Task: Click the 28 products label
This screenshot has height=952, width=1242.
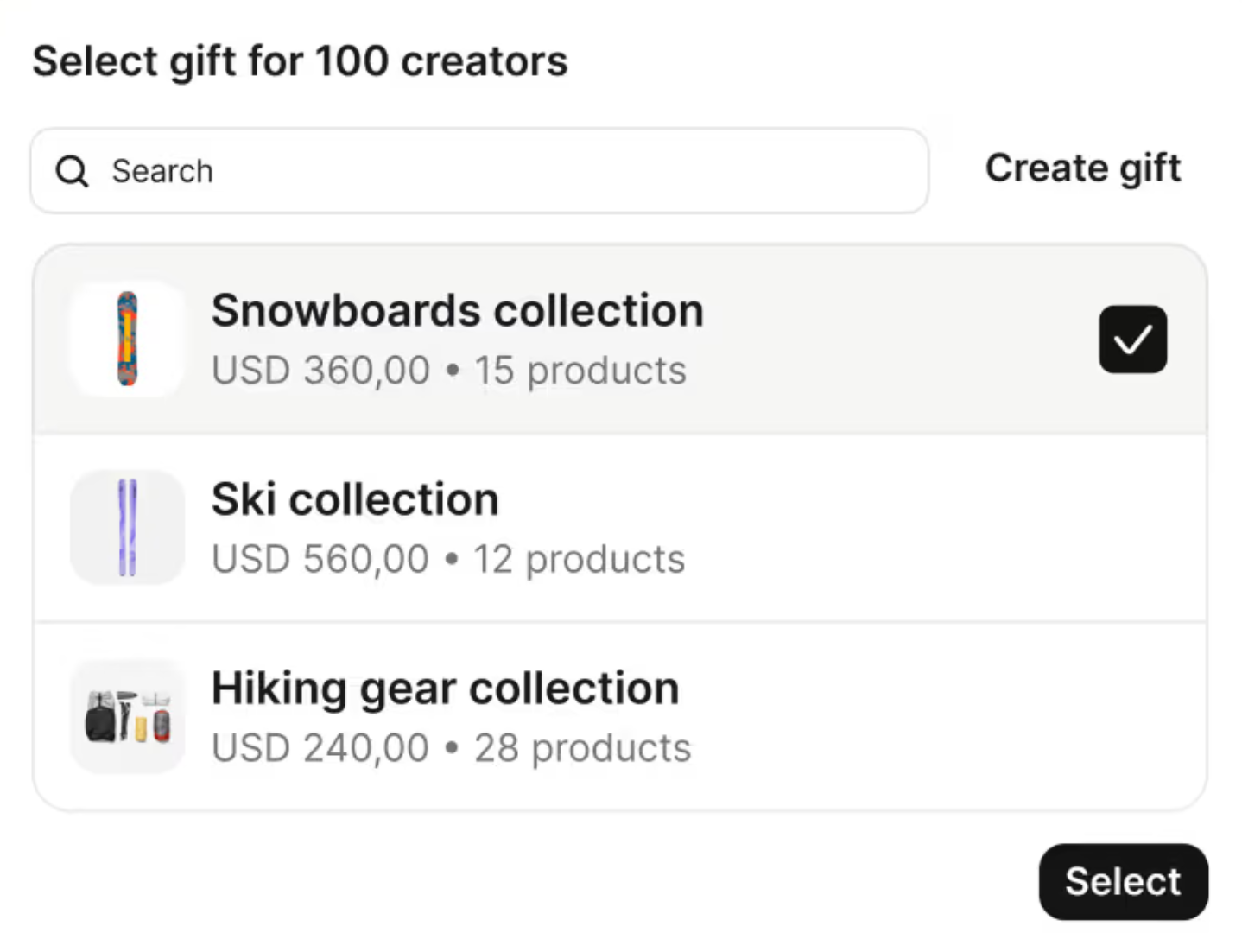Action: point(583,748)
